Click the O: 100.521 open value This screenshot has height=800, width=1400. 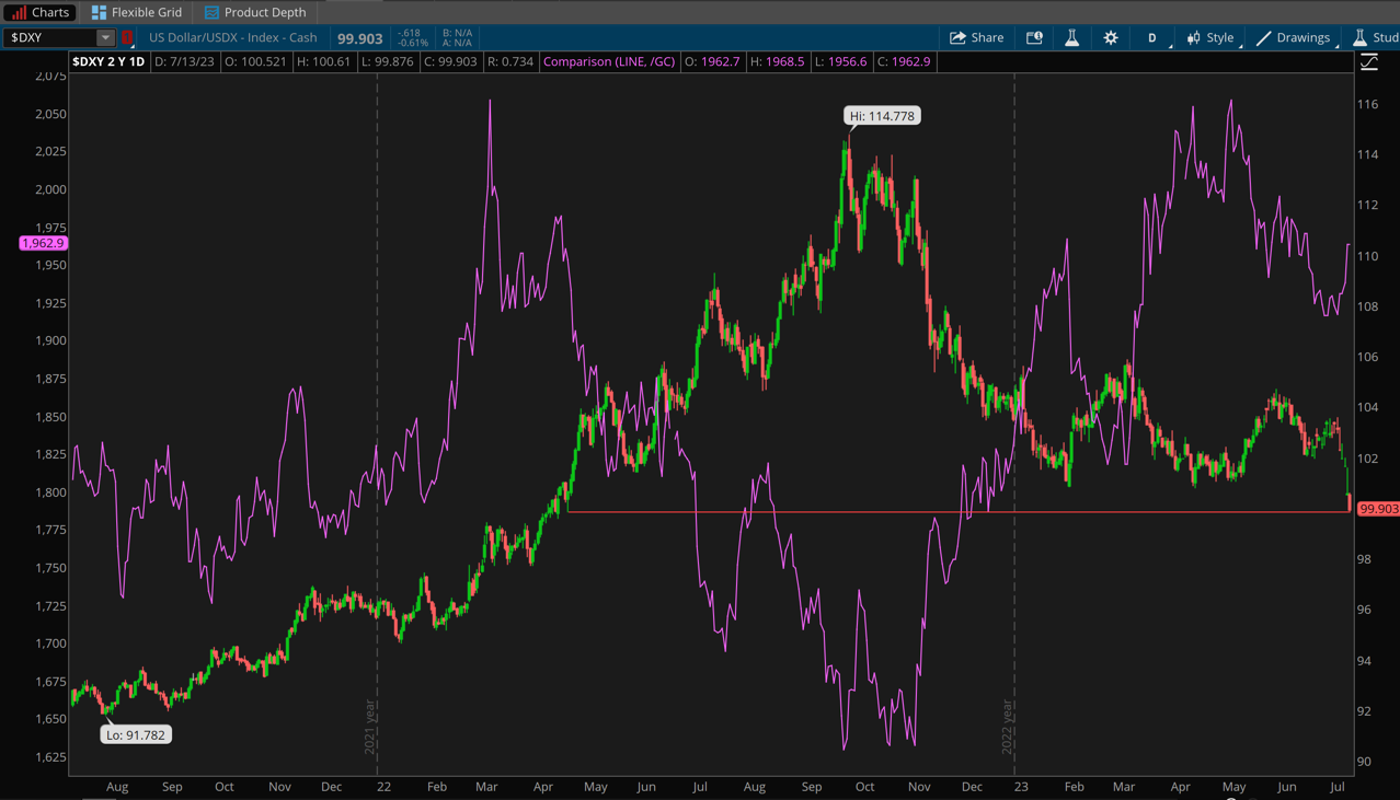coord(255,62)
